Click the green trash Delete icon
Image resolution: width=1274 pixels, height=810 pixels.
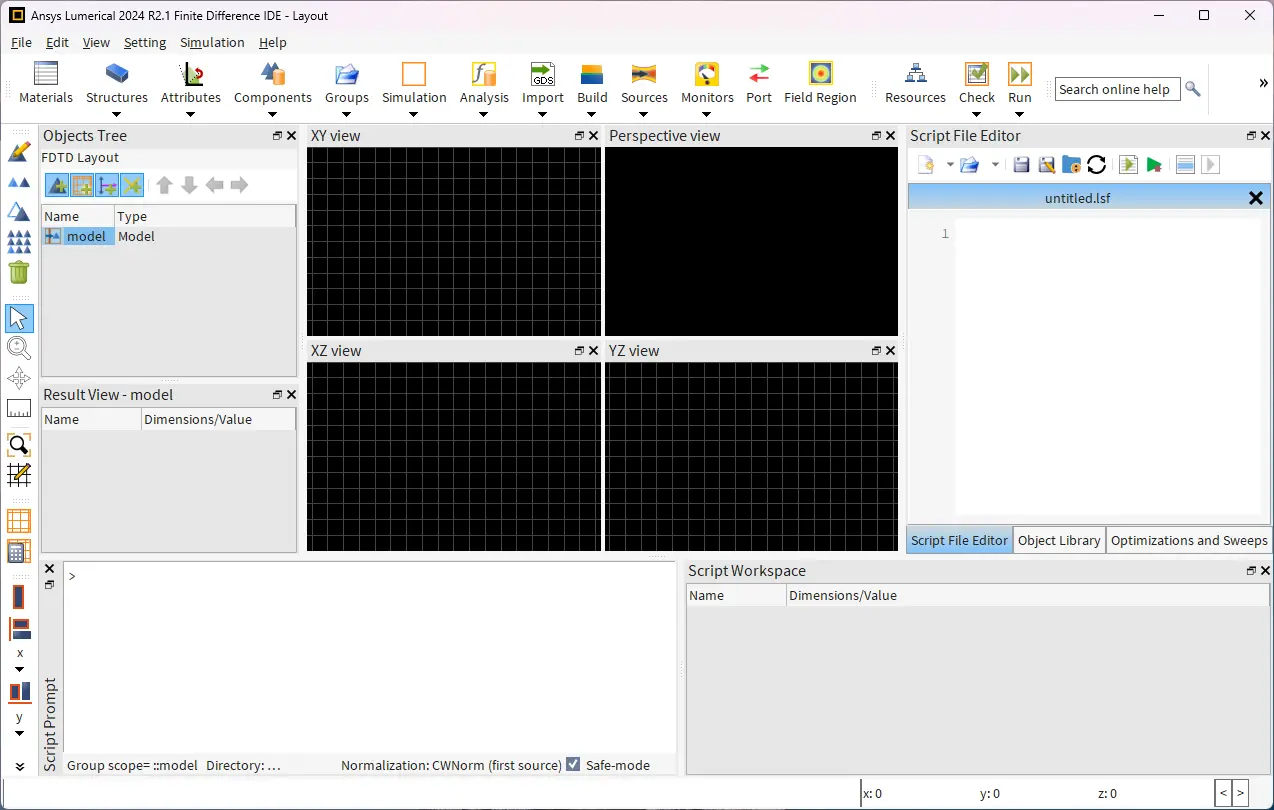point(19,272)
